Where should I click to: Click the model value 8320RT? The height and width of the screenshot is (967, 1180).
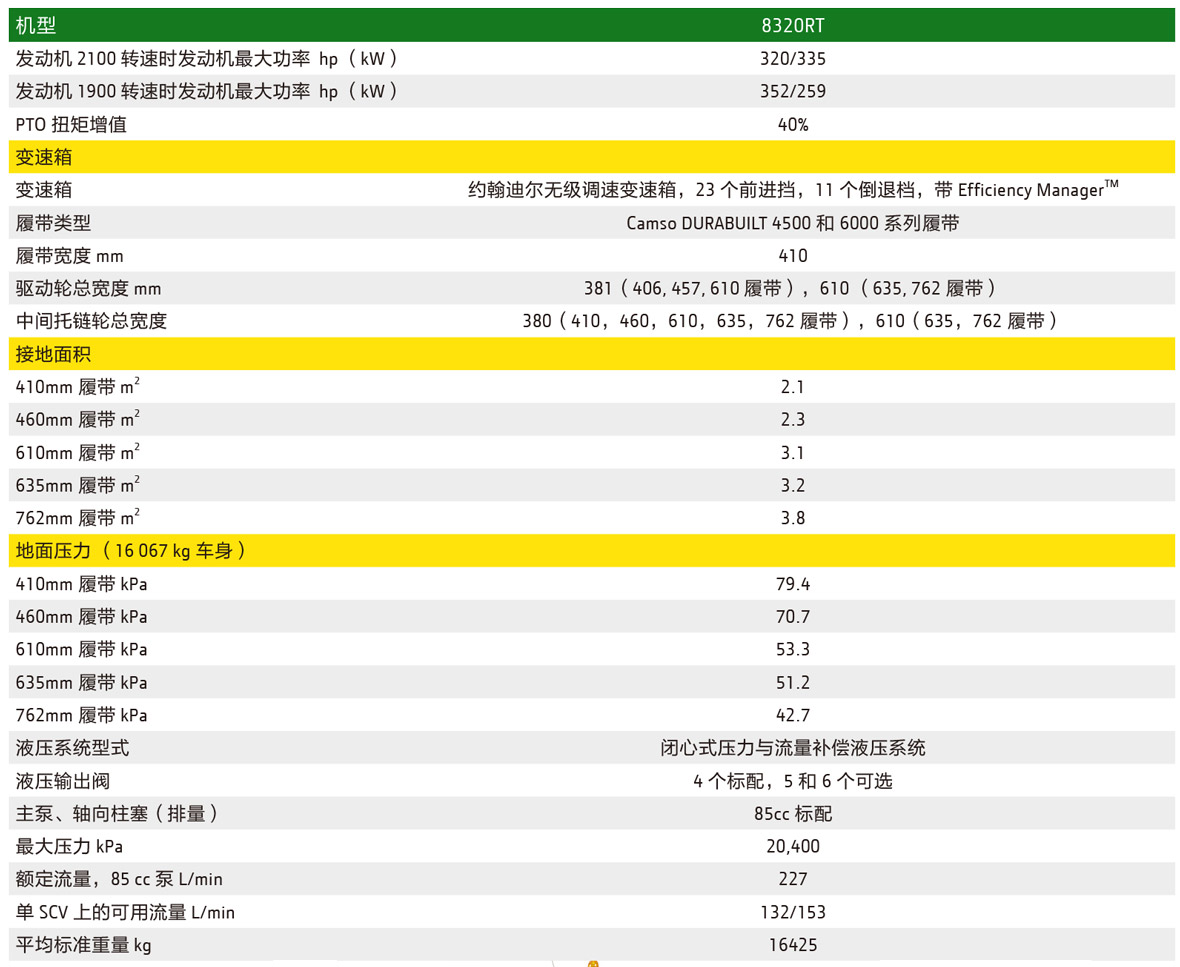click(792, 26)
